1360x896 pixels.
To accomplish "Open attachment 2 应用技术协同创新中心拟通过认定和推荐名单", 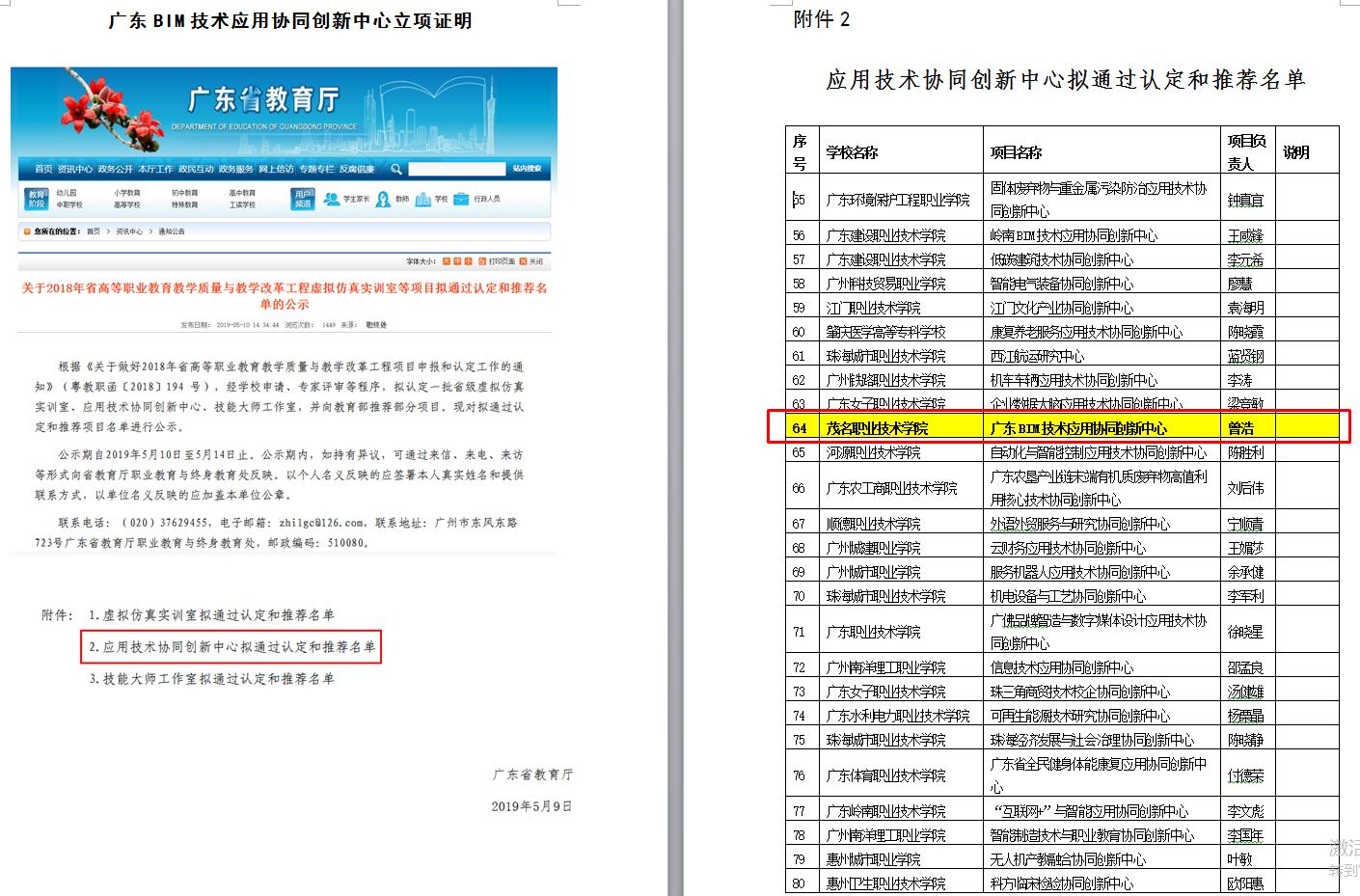I will [231, 647].
